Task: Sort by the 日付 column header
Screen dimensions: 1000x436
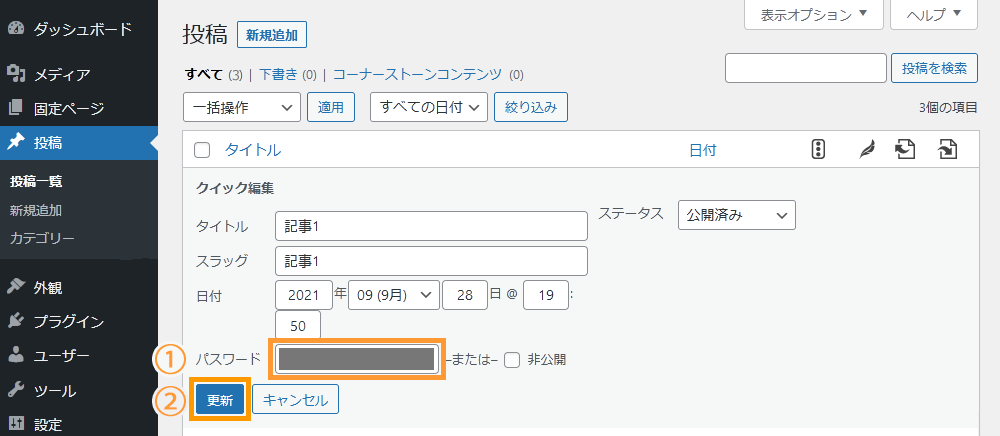Action: 702,150
